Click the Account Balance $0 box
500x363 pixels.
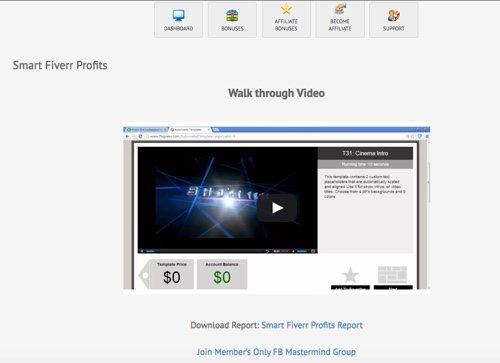[222, 274]
